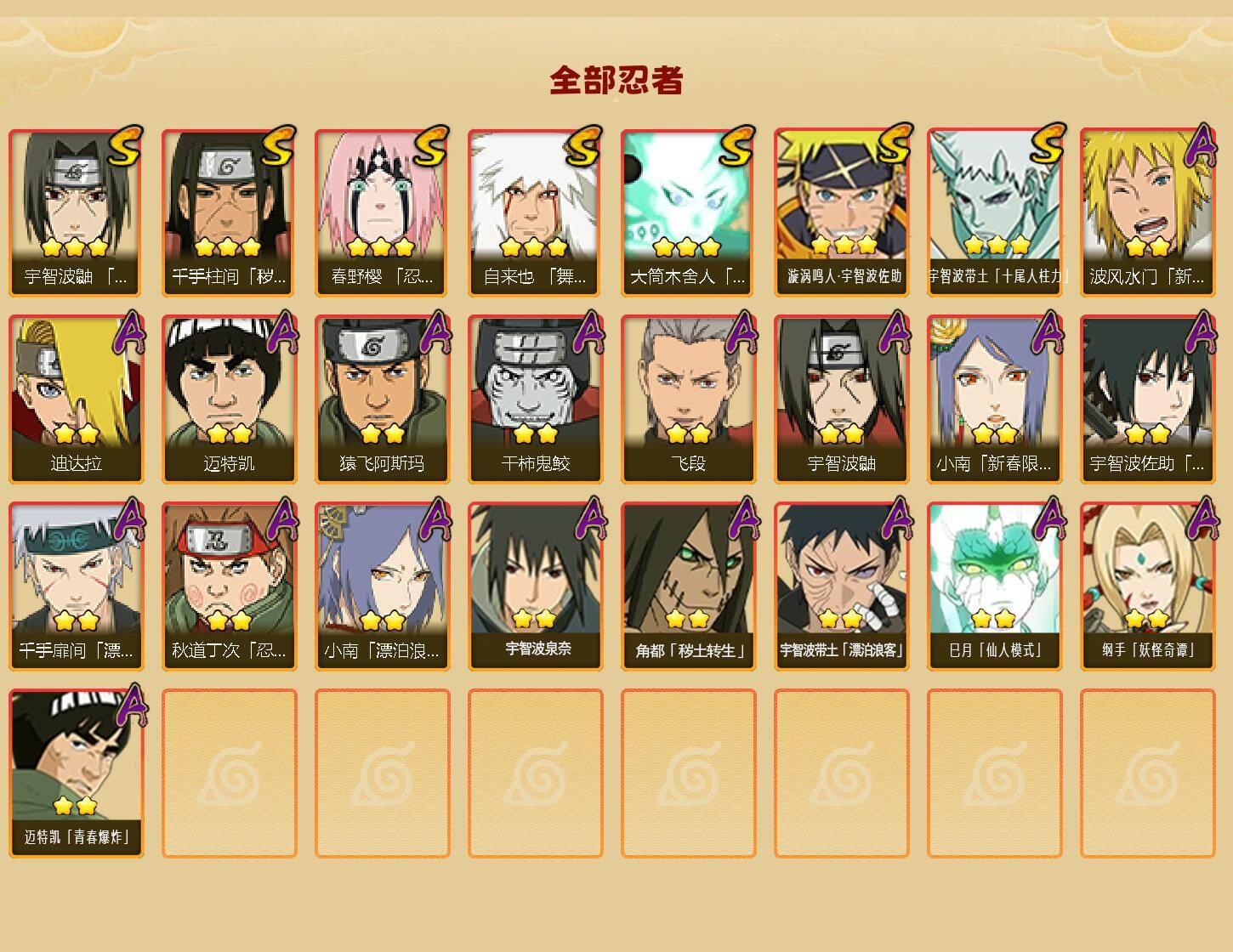
Task: Click the 千手柱间 S-rank card
Action: click(230, 212)
